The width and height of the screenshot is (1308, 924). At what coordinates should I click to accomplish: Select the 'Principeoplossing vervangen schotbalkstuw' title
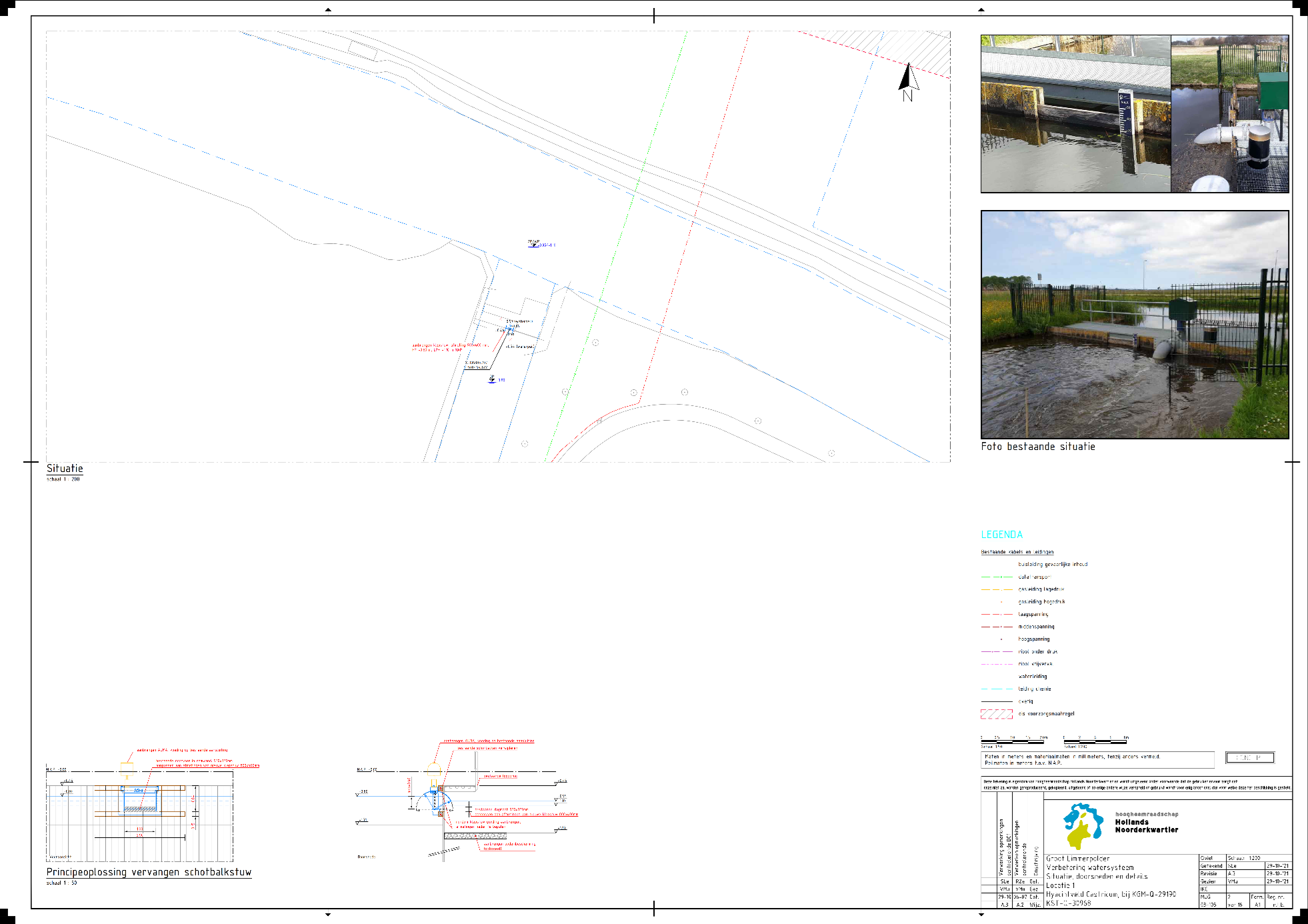(149, 872)
